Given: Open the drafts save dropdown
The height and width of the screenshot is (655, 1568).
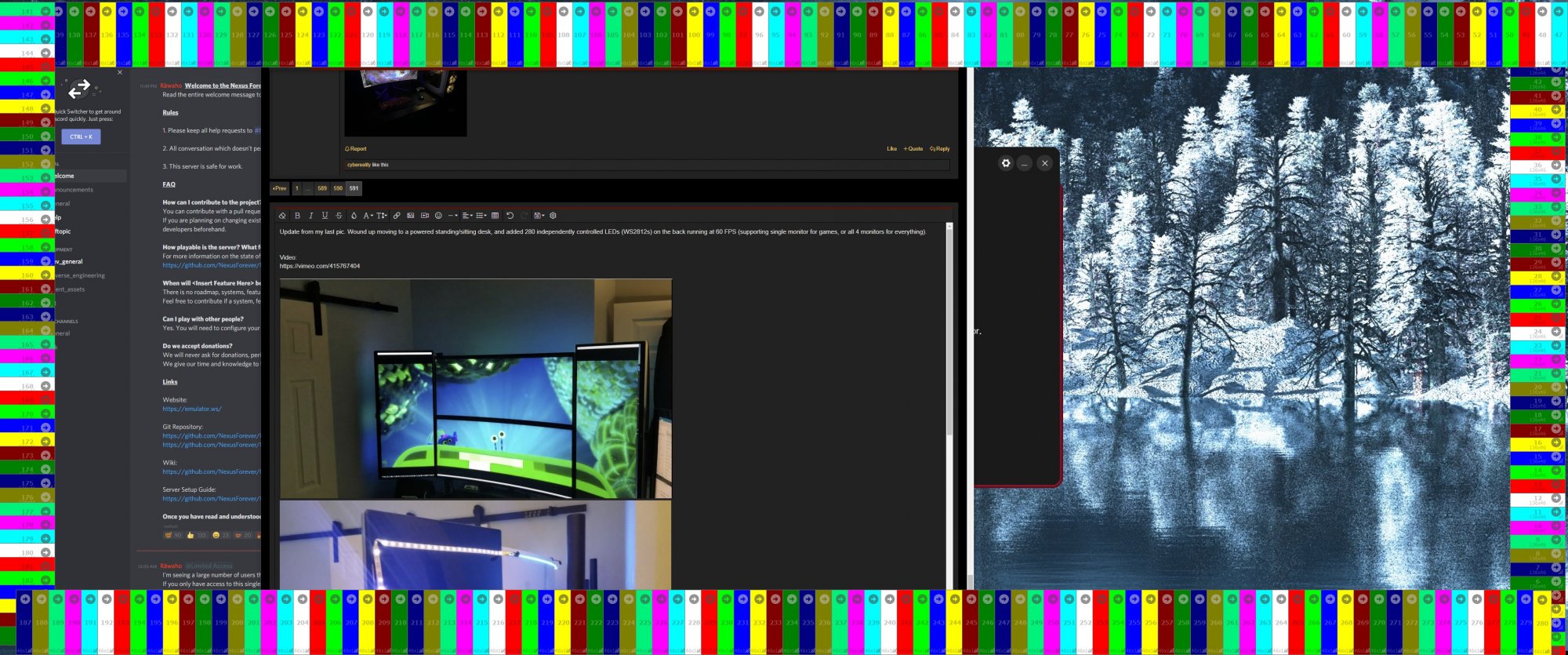Looking at the screenshot, I should click(x=539, y=216).
